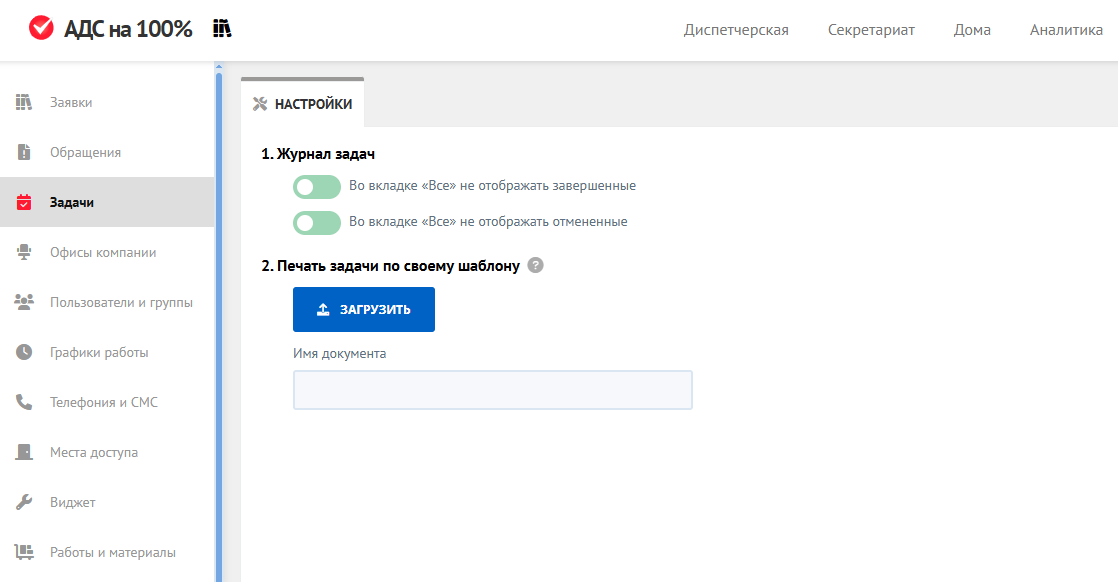Click the help question mark icon
The width and height of the screenshot is (1118, 582).
[535, 266]
